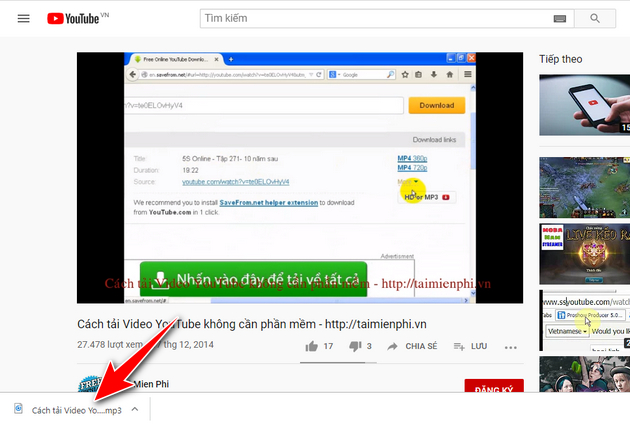630x424 pixels.
Task: Click the video title text
Action: point(252,324)
